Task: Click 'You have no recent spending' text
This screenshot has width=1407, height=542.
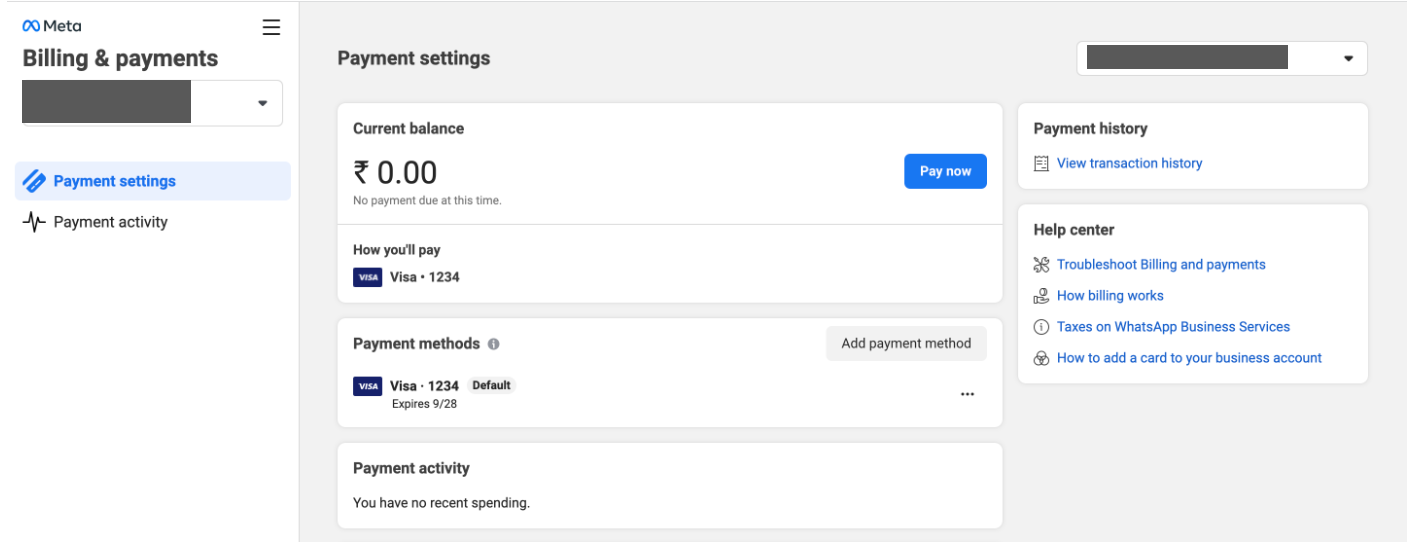Action: tap(441, 503)
